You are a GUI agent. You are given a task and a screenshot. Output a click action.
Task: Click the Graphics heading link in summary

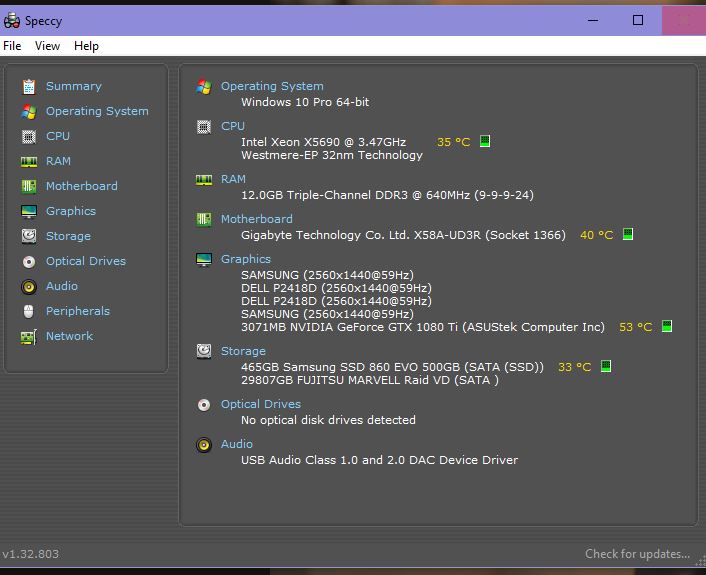[x=246, y=259]
